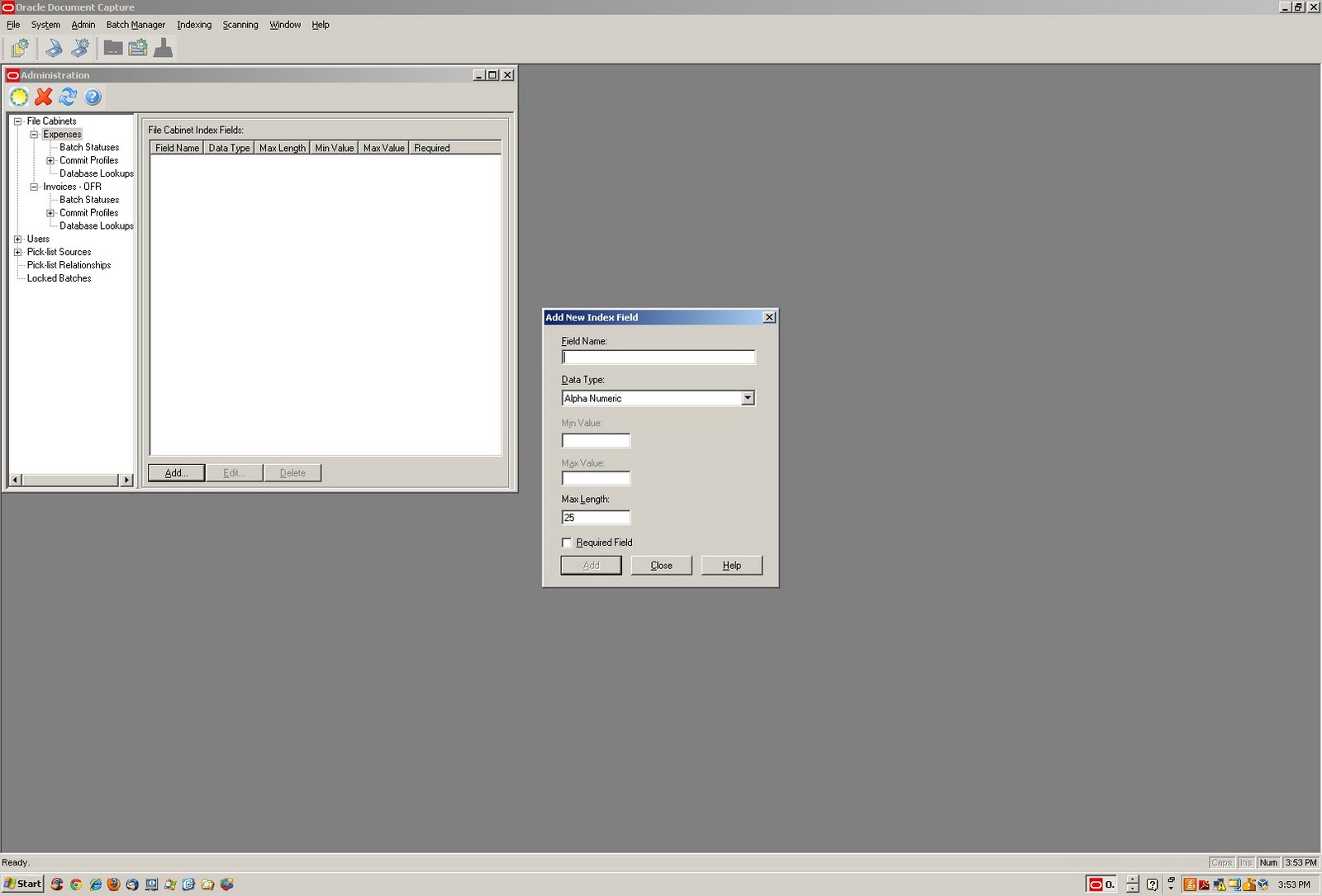Click the refresh icon in the Administration window
The width and height of the screenshot is (1322, 896).
point(69,97)
